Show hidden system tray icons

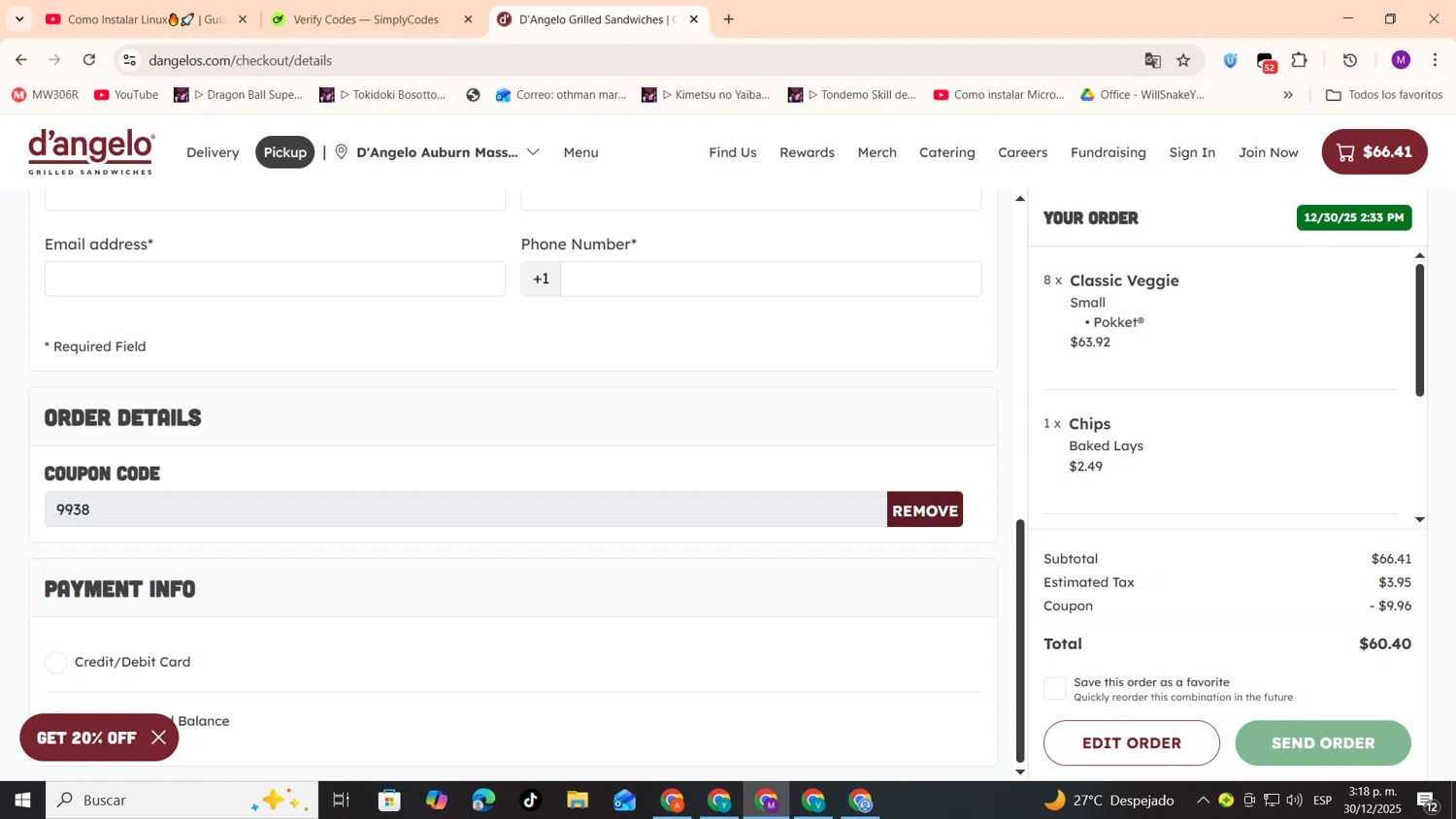[x=1203, y=801]
